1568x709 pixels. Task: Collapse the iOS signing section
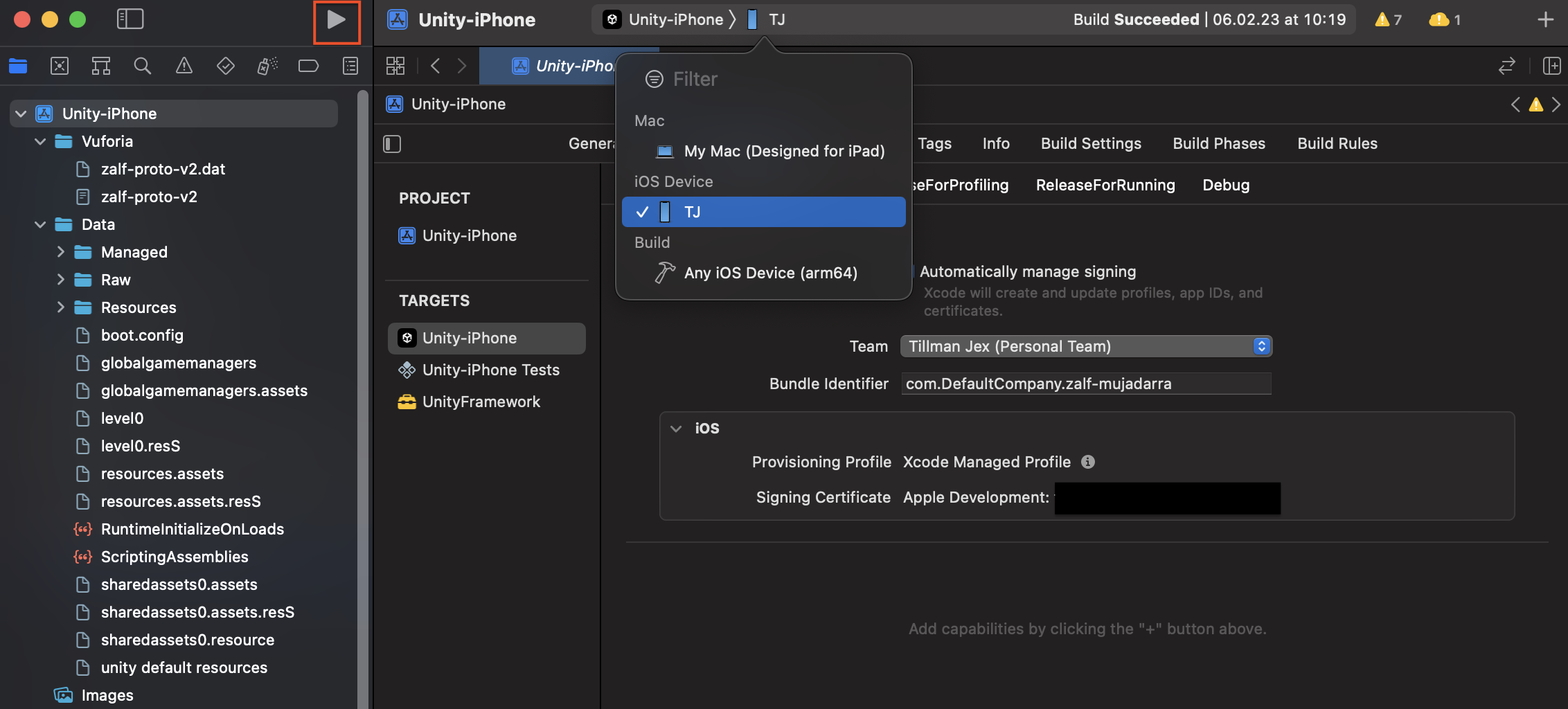click(676, 429)
